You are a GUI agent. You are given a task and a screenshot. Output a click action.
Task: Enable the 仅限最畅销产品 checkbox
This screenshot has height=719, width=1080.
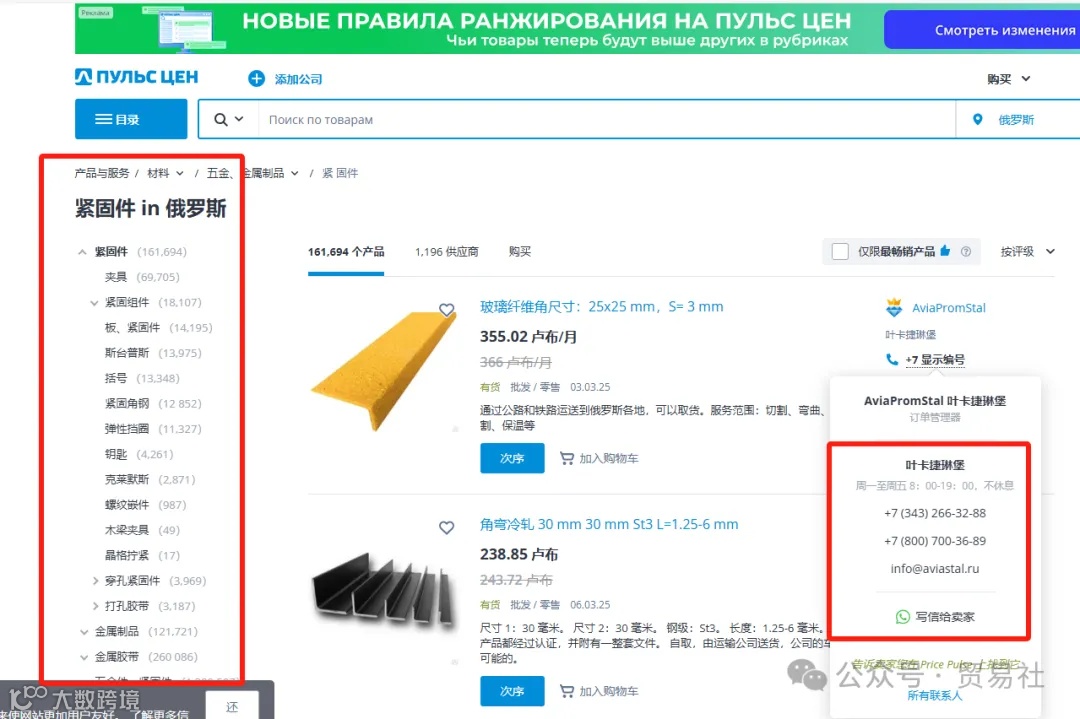840,251
